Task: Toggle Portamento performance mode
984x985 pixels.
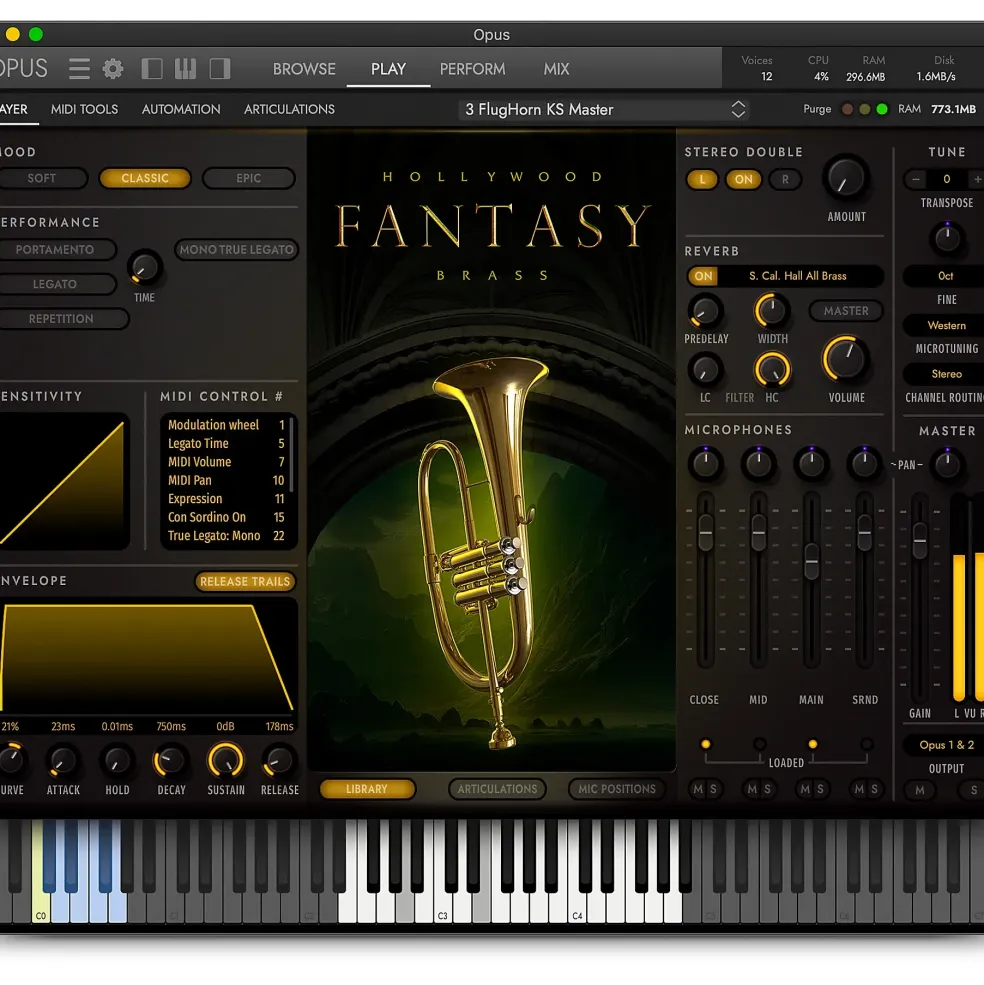Action: coord(55,250)
